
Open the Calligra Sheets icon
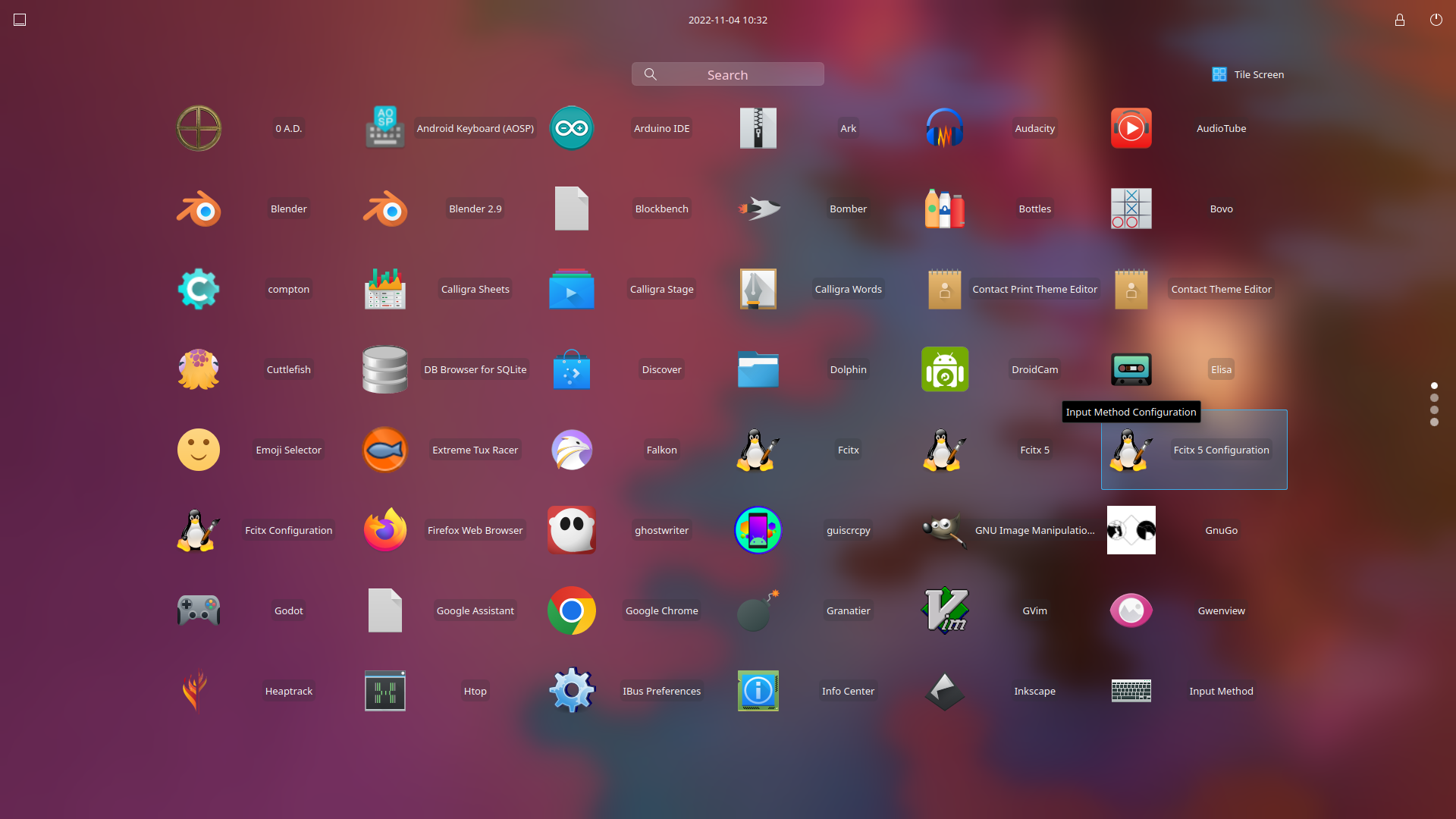pyautogui.click(x=385, y=289)
